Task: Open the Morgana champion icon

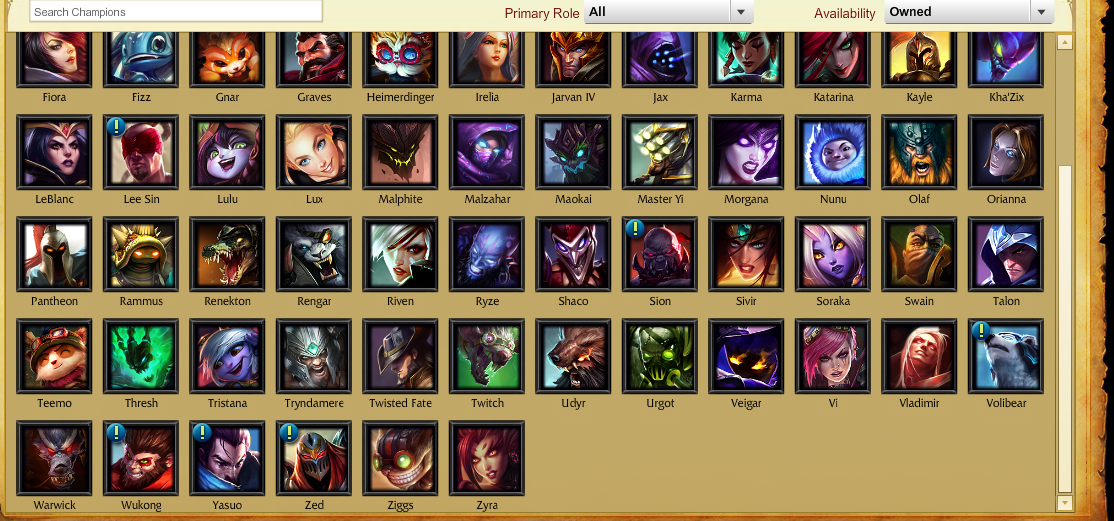Action: (747, 152)
